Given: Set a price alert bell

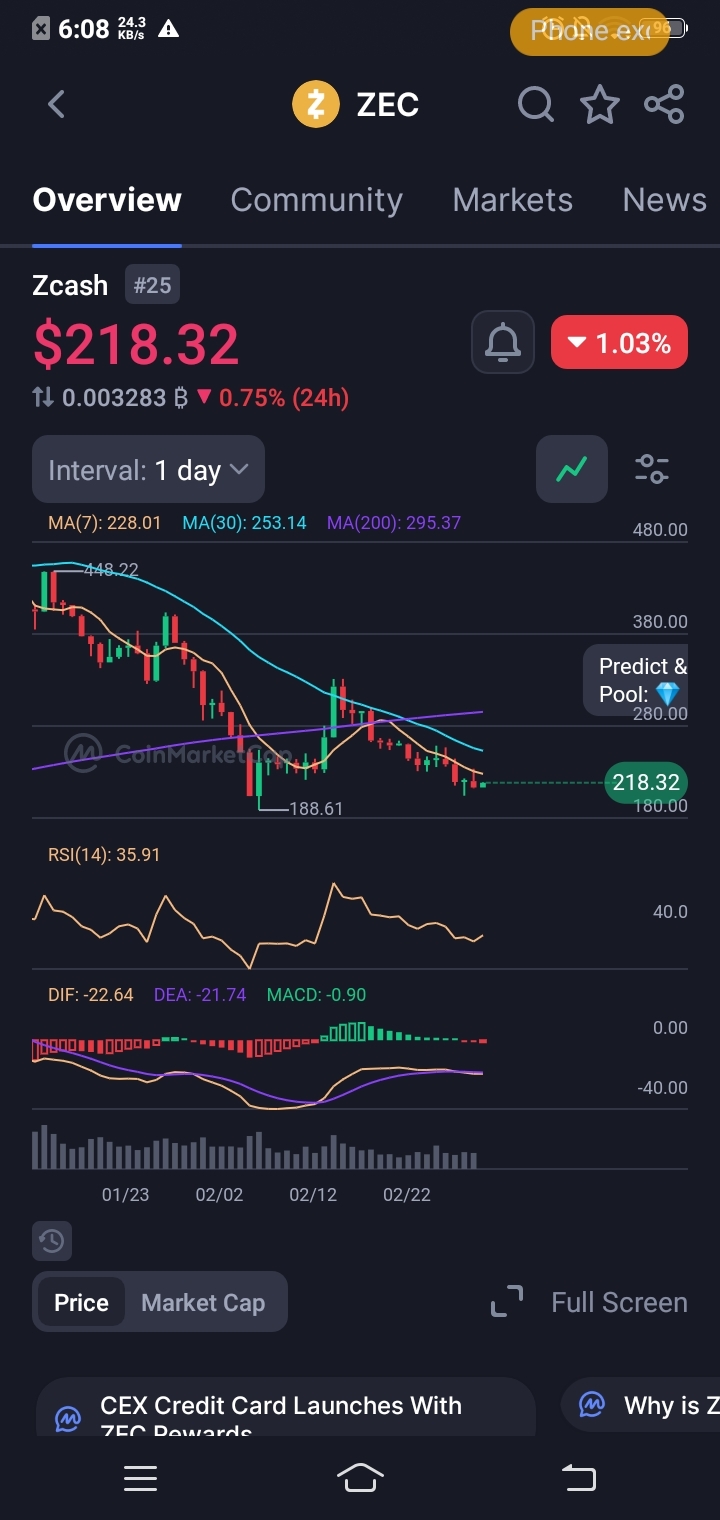Looking at the screenshot, I should coord(503,343).
